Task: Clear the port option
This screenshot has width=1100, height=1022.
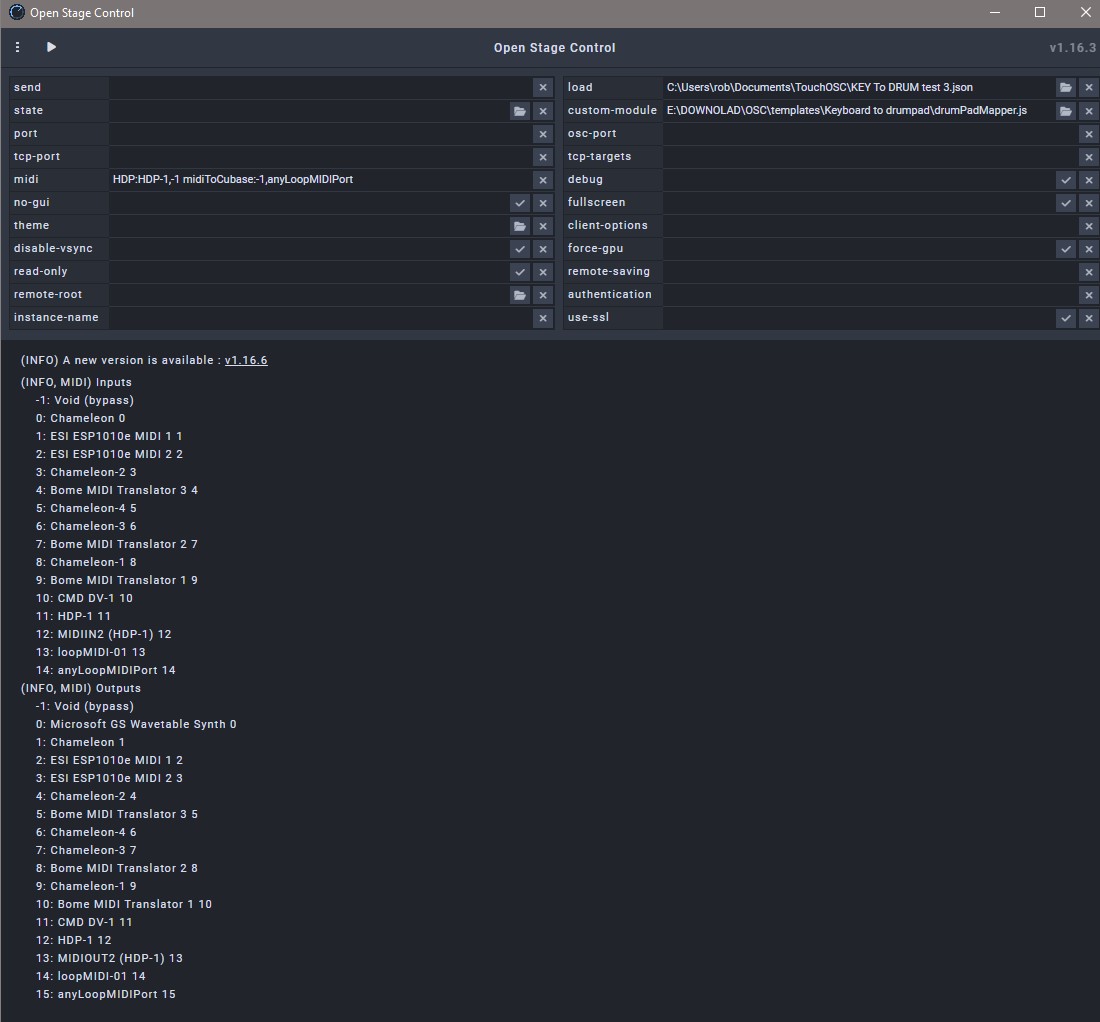Action: coord(542,134)
